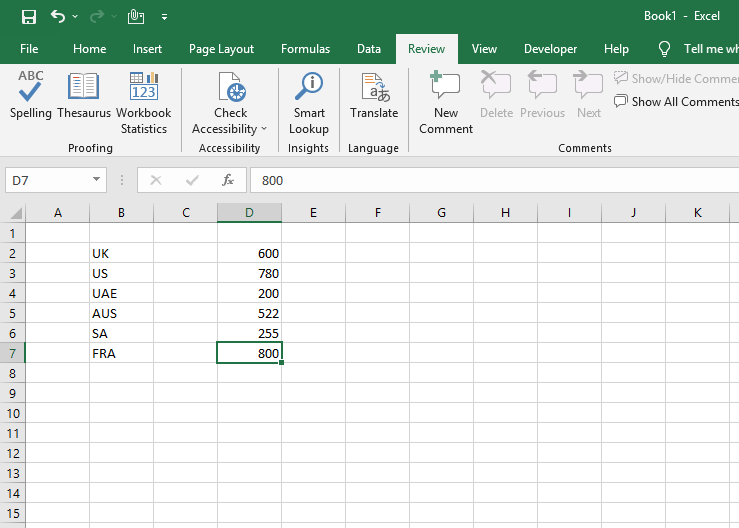Toggle Show All Comments
The width and height of the screenshot is (739, 528).
tap(676, 101)
